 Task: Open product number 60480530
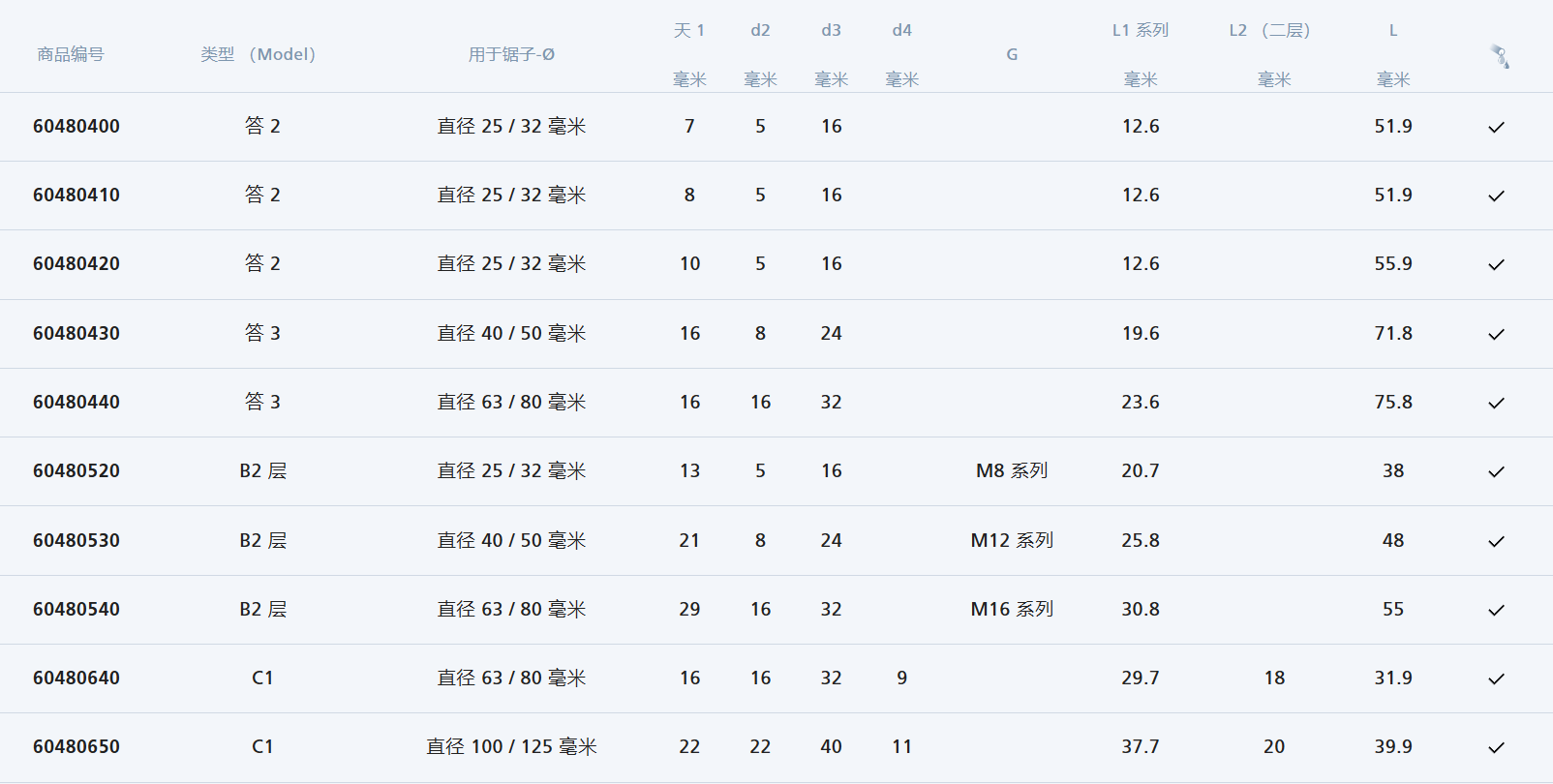point(76,540)
